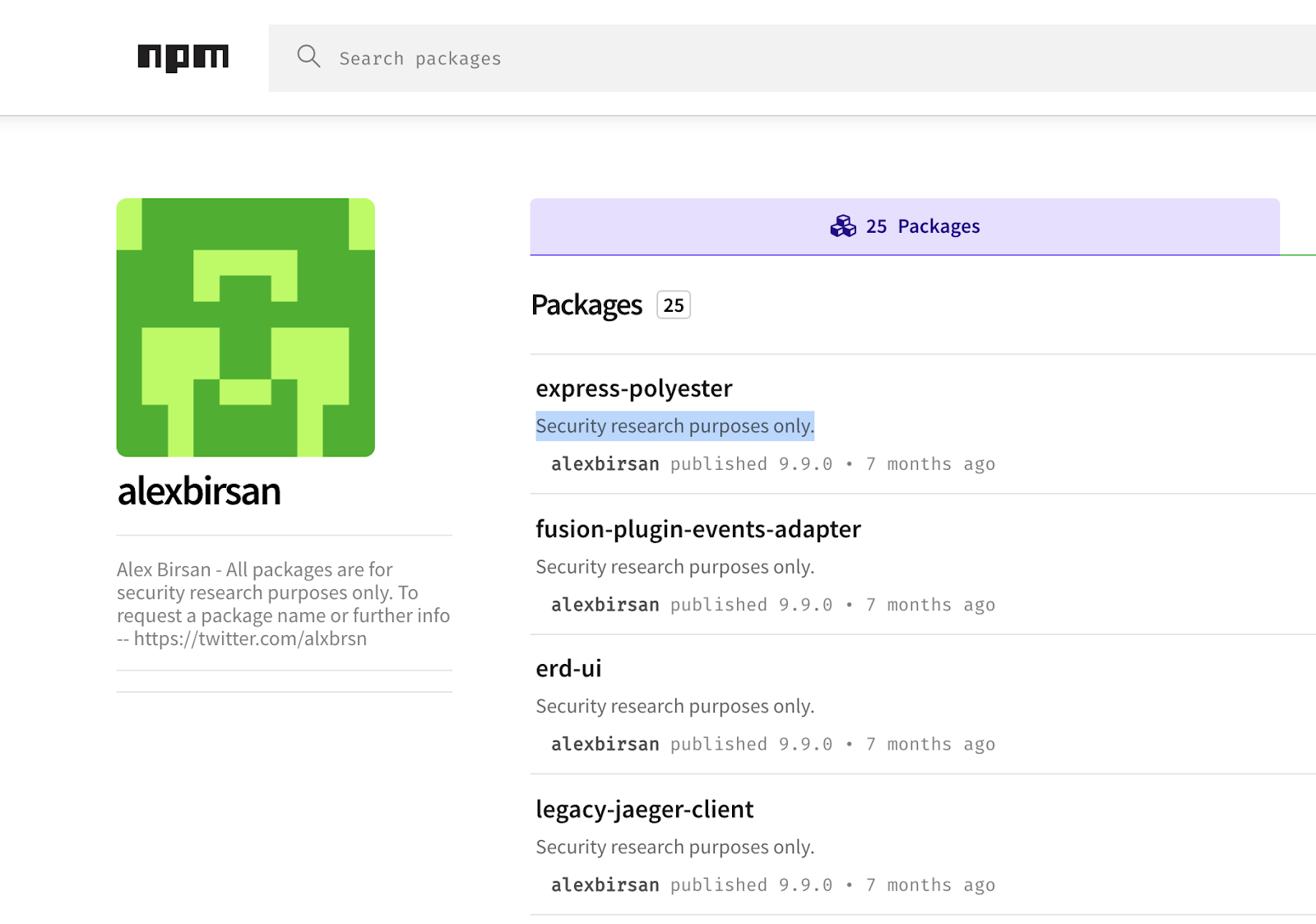
Task: Click the magnifying glass search icon
Action: tap(308, 57)
